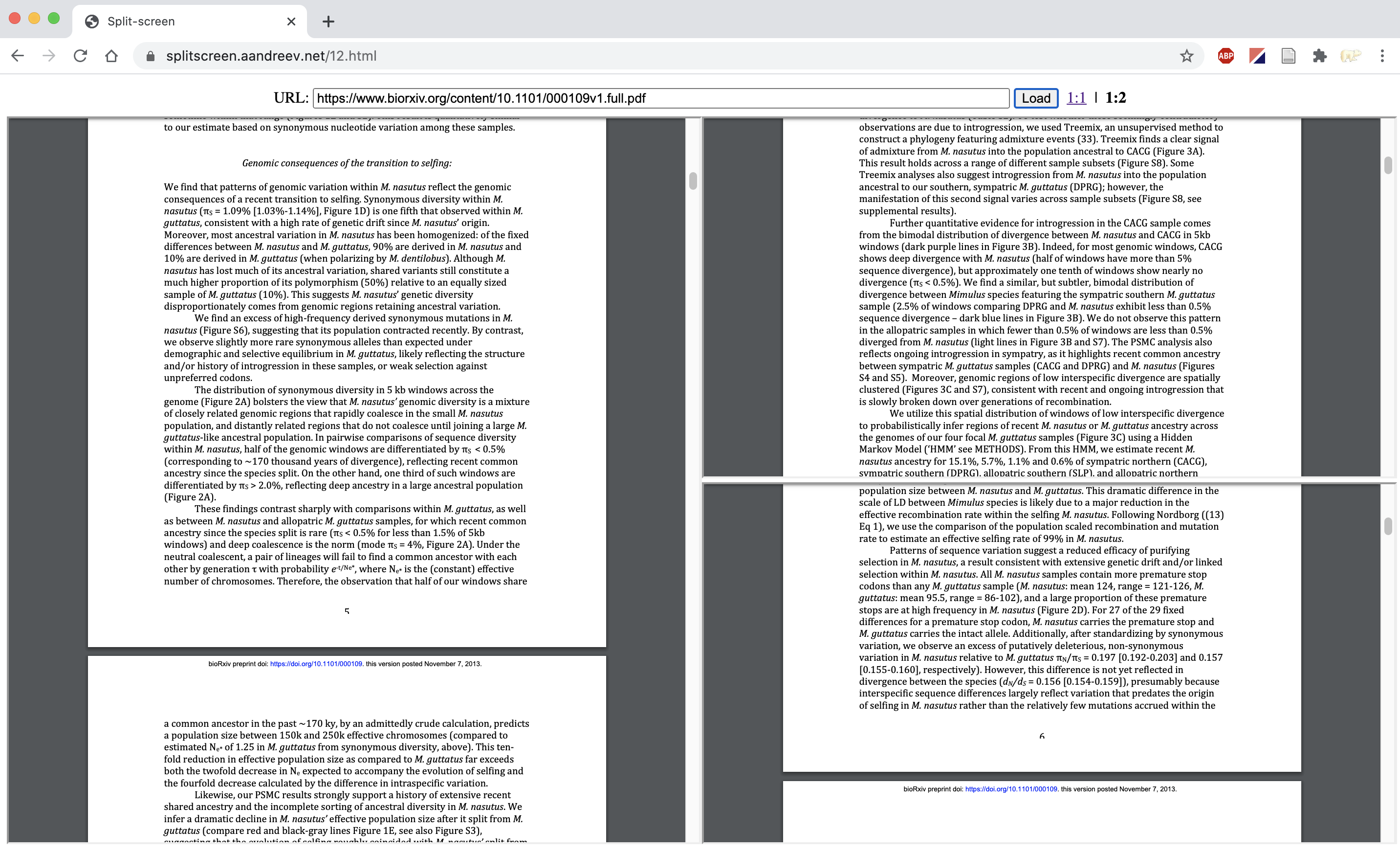Close the Split-screen tab
1400x853 pixels.
tap(291, 22)
